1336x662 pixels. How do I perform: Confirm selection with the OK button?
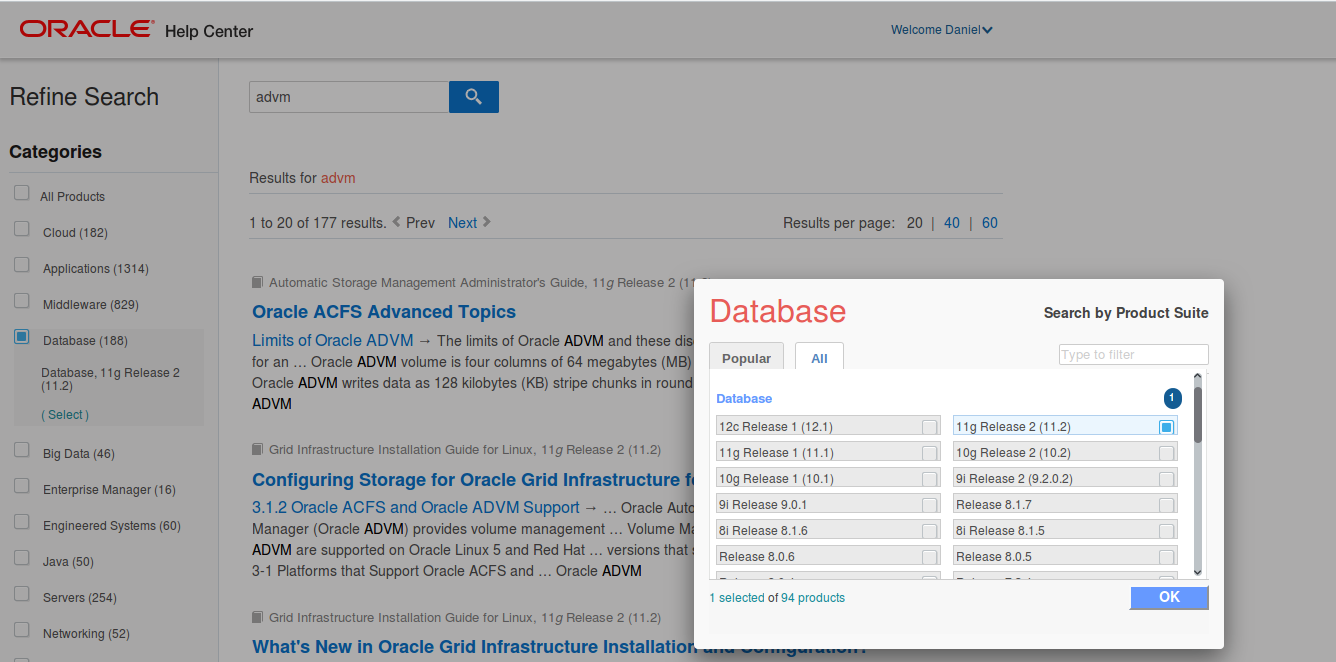pos(1169,597)
